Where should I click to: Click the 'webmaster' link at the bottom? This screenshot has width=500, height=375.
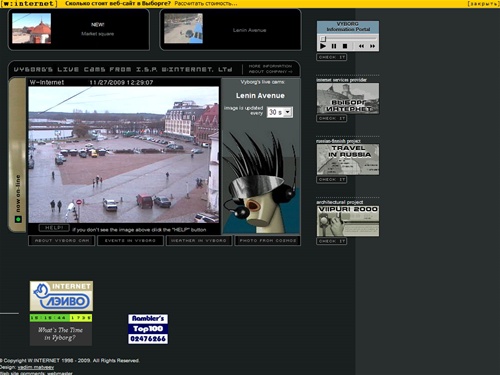click(x=60, y=373)
